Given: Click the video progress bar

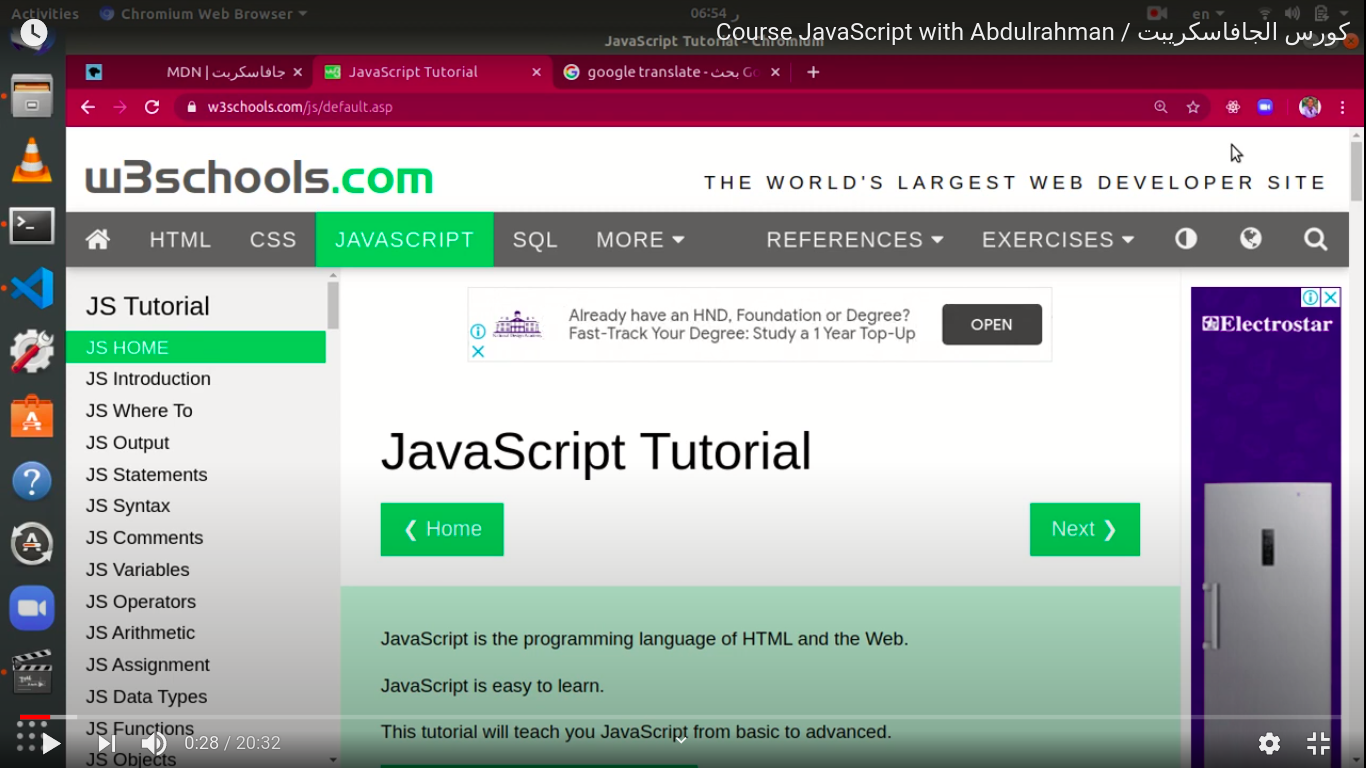Looking at the screenshot, I should pyautogui.click(x=683, y=717).
